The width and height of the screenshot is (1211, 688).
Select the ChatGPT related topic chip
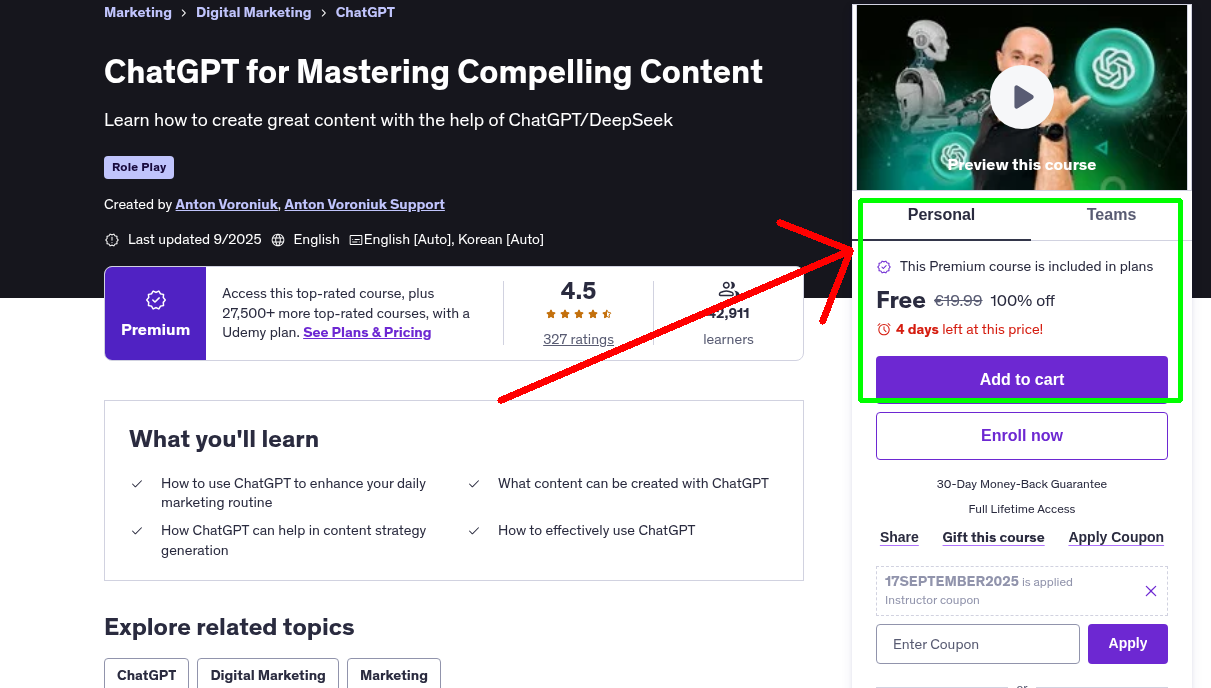[146, 675]
